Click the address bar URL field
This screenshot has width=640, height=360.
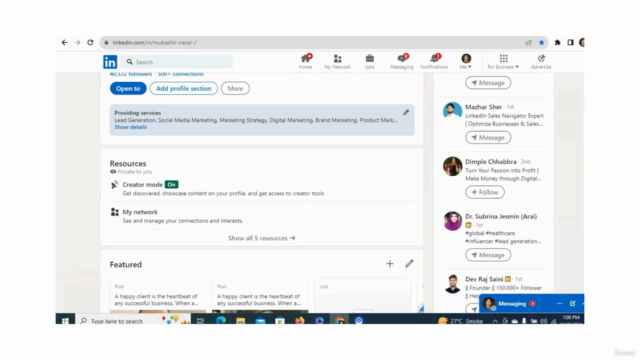310,42
